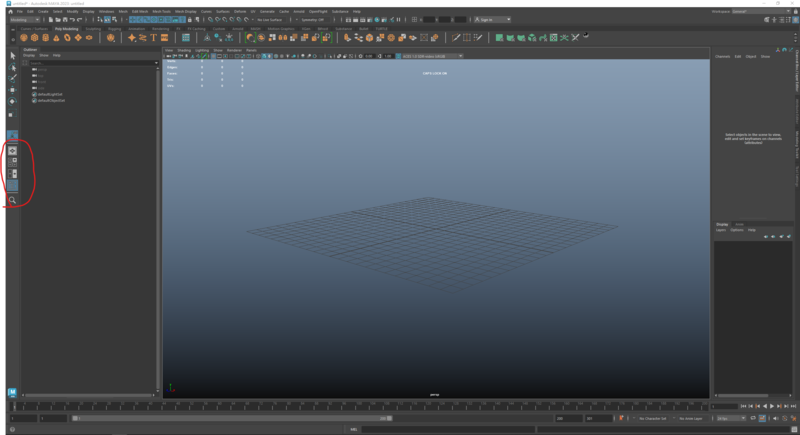Screen dimensions: 800x435
Task: Select the Paint Selection brush tool
Action: click(x=12, y=78)
